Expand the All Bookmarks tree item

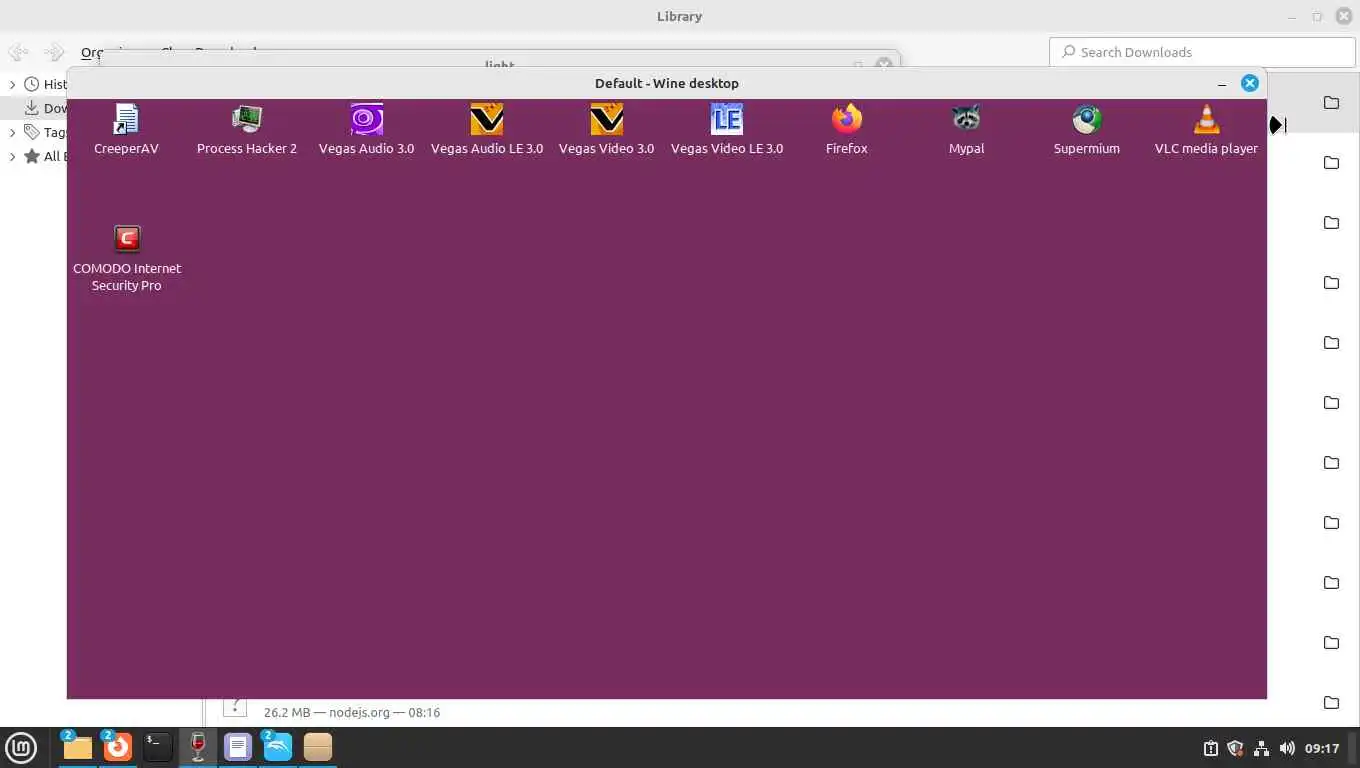coord(12,156)
